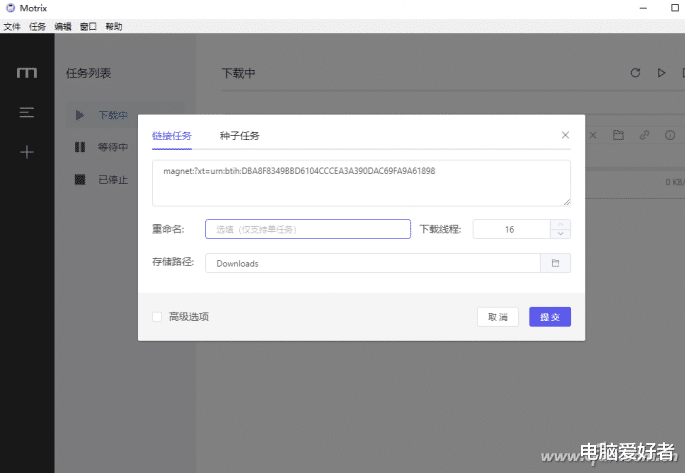Click the magnet link text area
Image resolution: width=685 pixels, height=473 pixels.
click(361, 183)
